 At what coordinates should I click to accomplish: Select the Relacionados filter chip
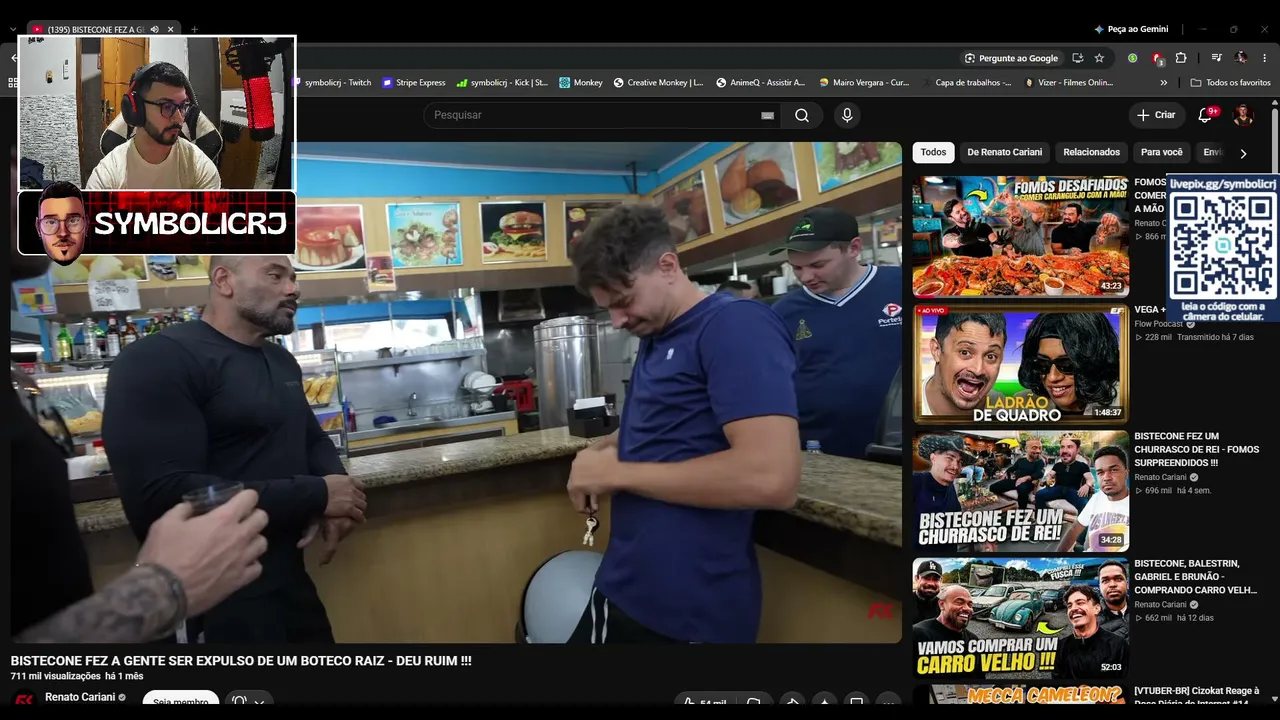(x=1091, y=152)
